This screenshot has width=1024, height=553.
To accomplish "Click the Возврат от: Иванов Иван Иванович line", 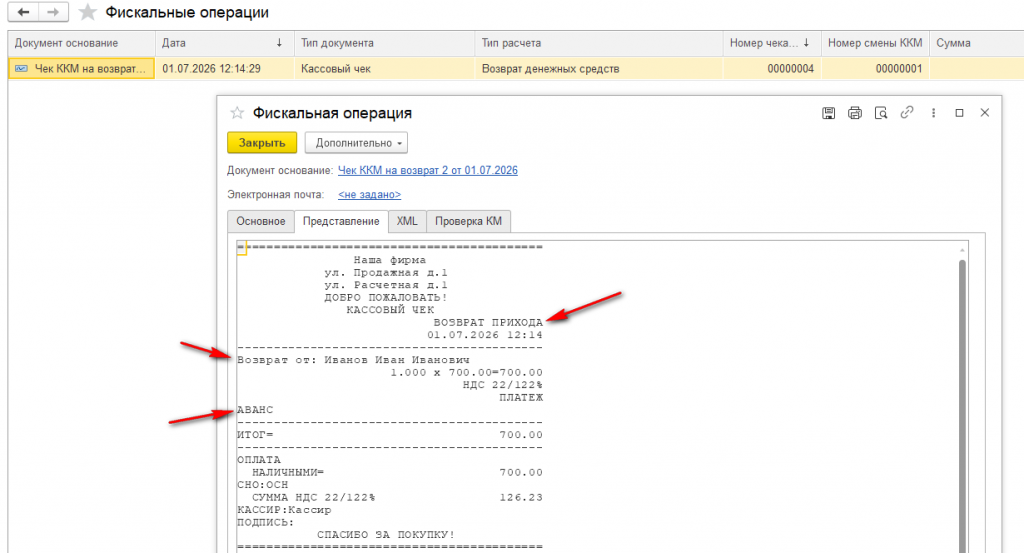I will point(353,360).
